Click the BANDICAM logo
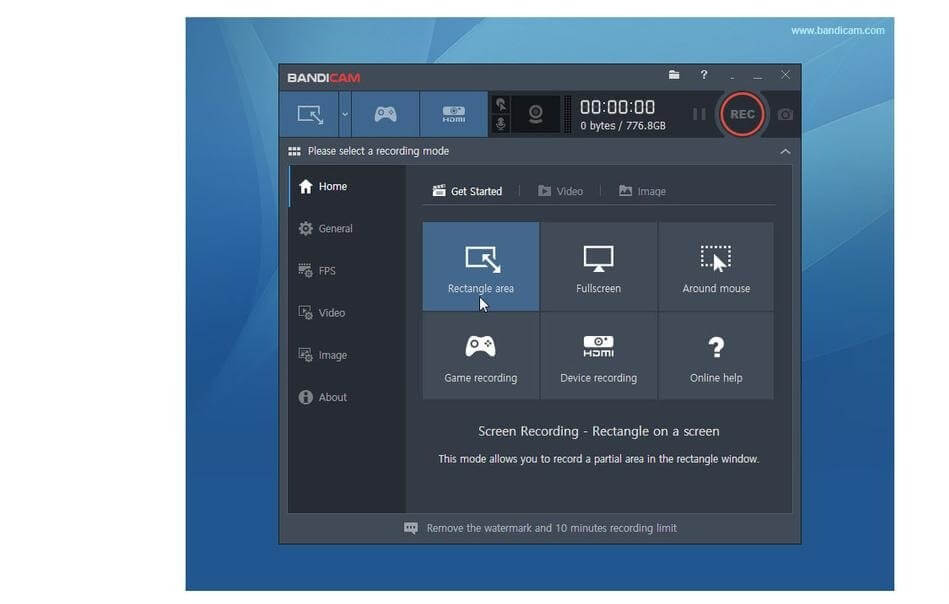The image size is (949, 604). pos(323,77)
